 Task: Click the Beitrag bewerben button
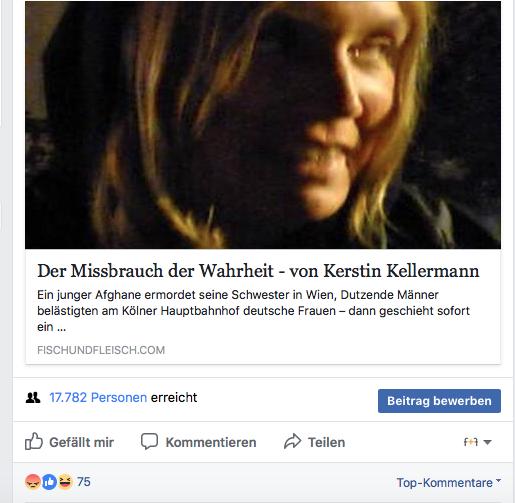(x=439, y=401)
